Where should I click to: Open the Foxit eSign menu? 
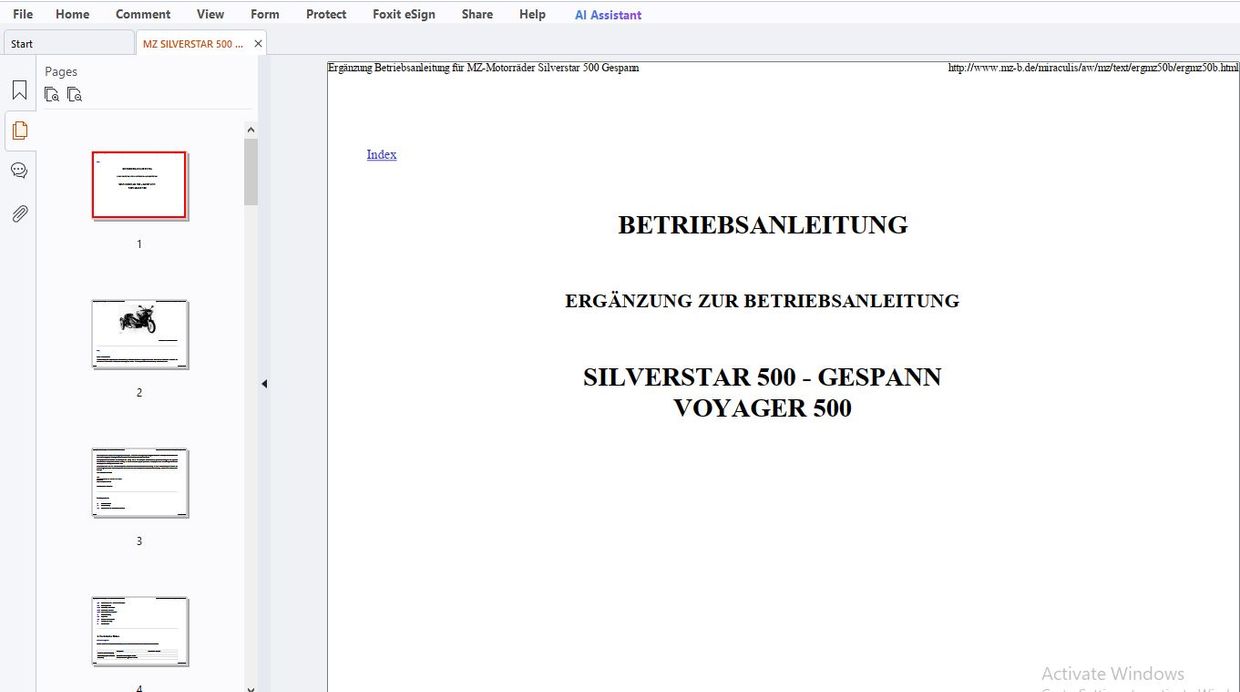(404, 14)
